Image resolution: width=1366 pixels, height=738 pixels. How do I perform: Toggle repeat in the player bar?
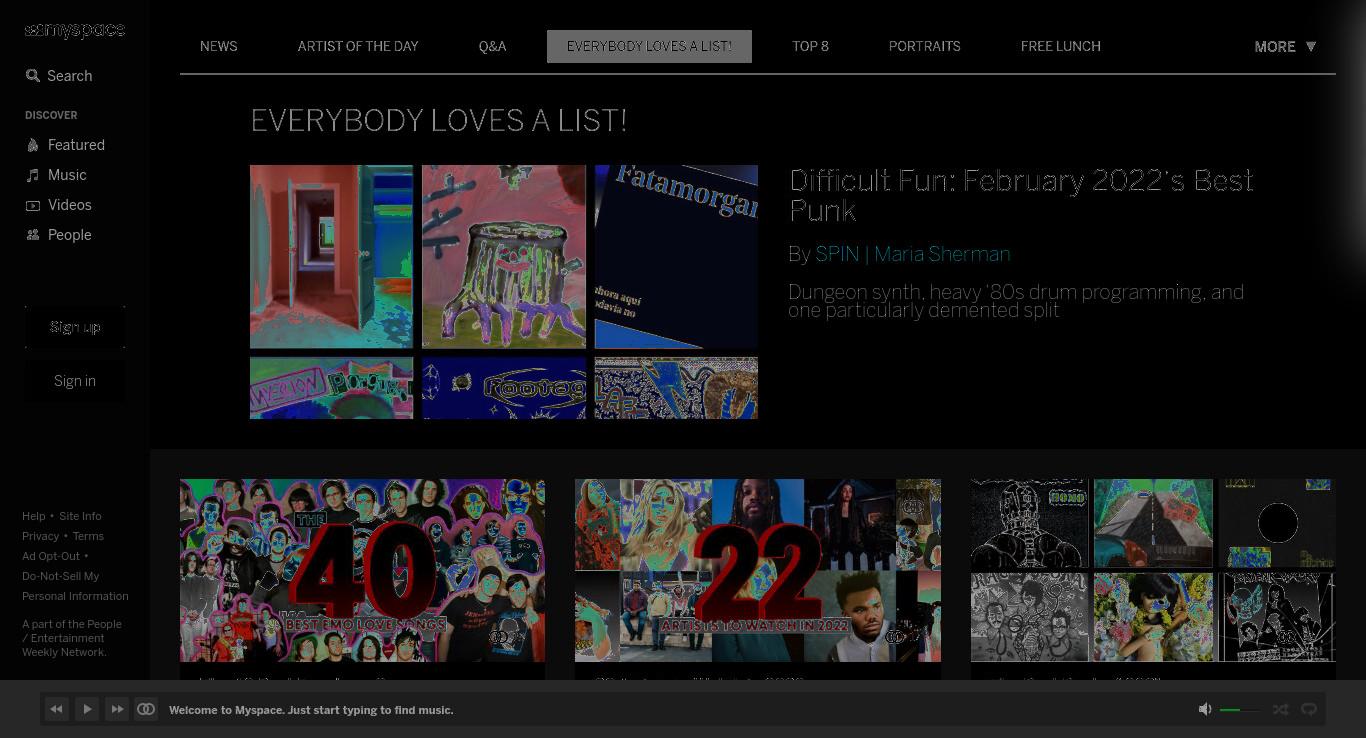click(1308, 709)
